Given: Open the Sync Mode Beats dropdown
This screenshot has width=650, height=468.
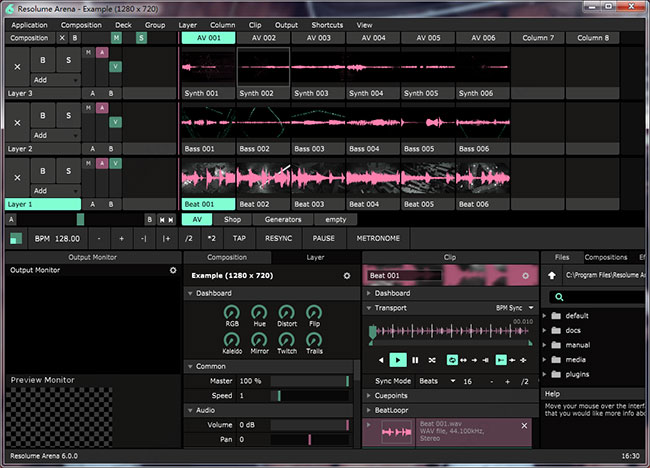Looking at the screenshot, I should point(437,381).
